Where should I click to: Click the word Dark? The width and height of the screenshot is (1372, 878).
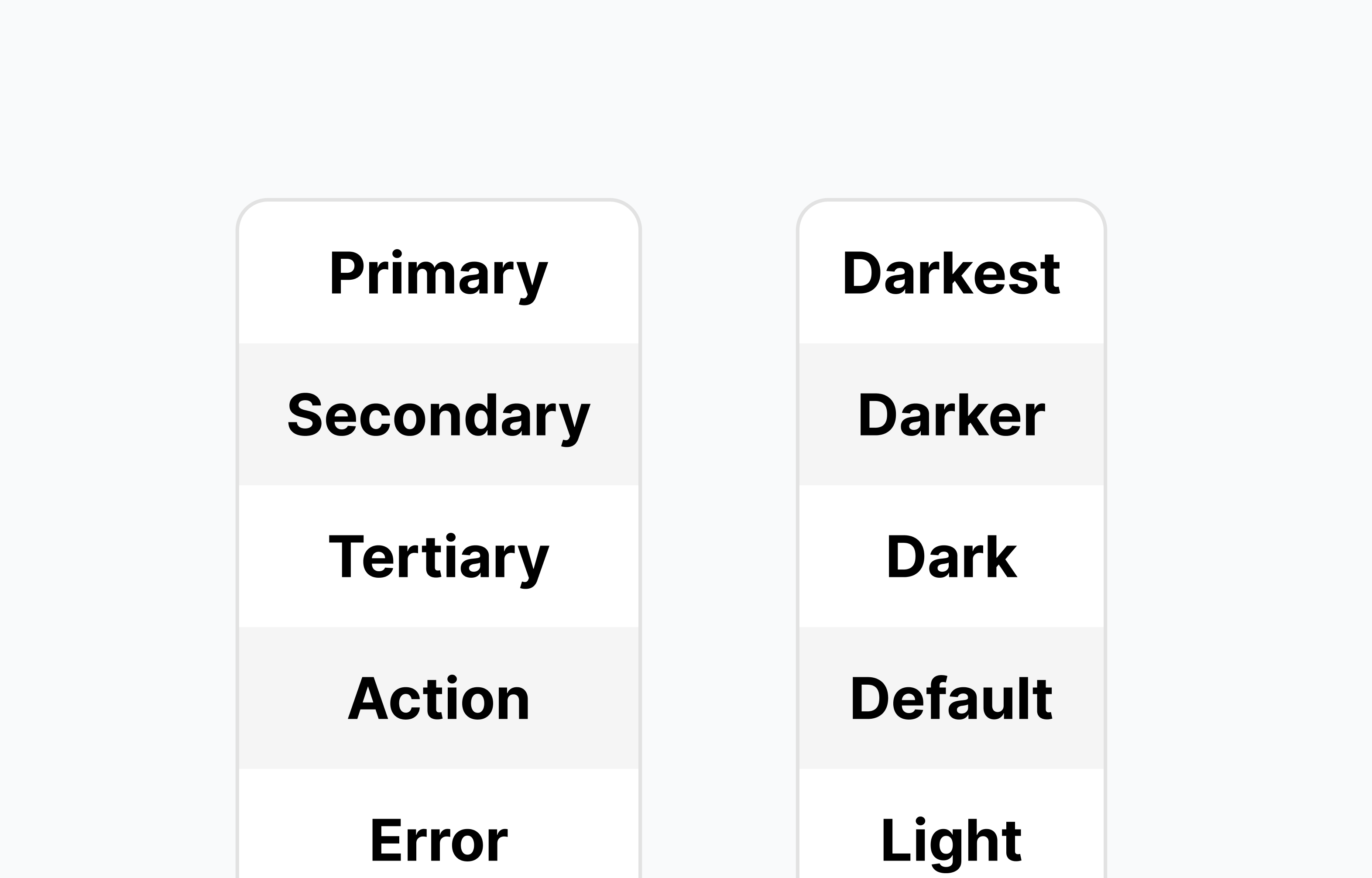(951, 557)
